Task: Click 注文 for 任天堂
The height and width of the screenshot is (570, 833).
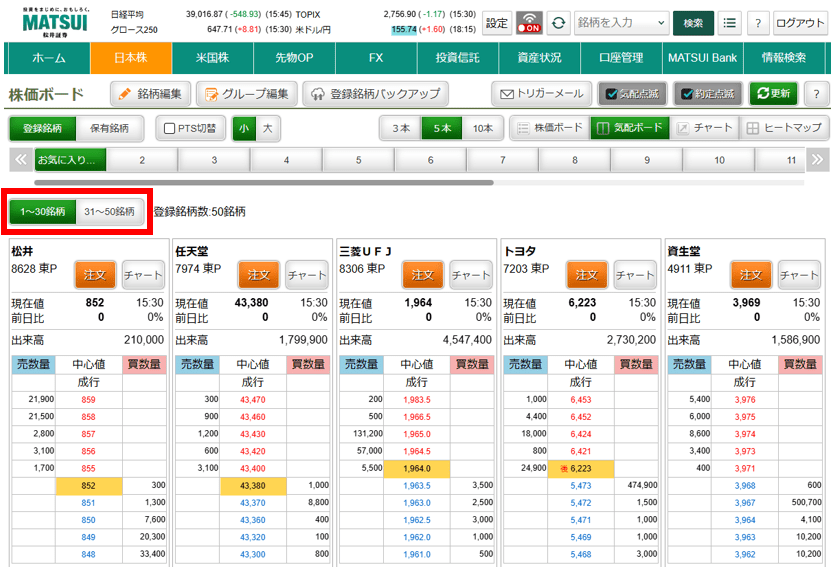Action: (x=259, y=275)
